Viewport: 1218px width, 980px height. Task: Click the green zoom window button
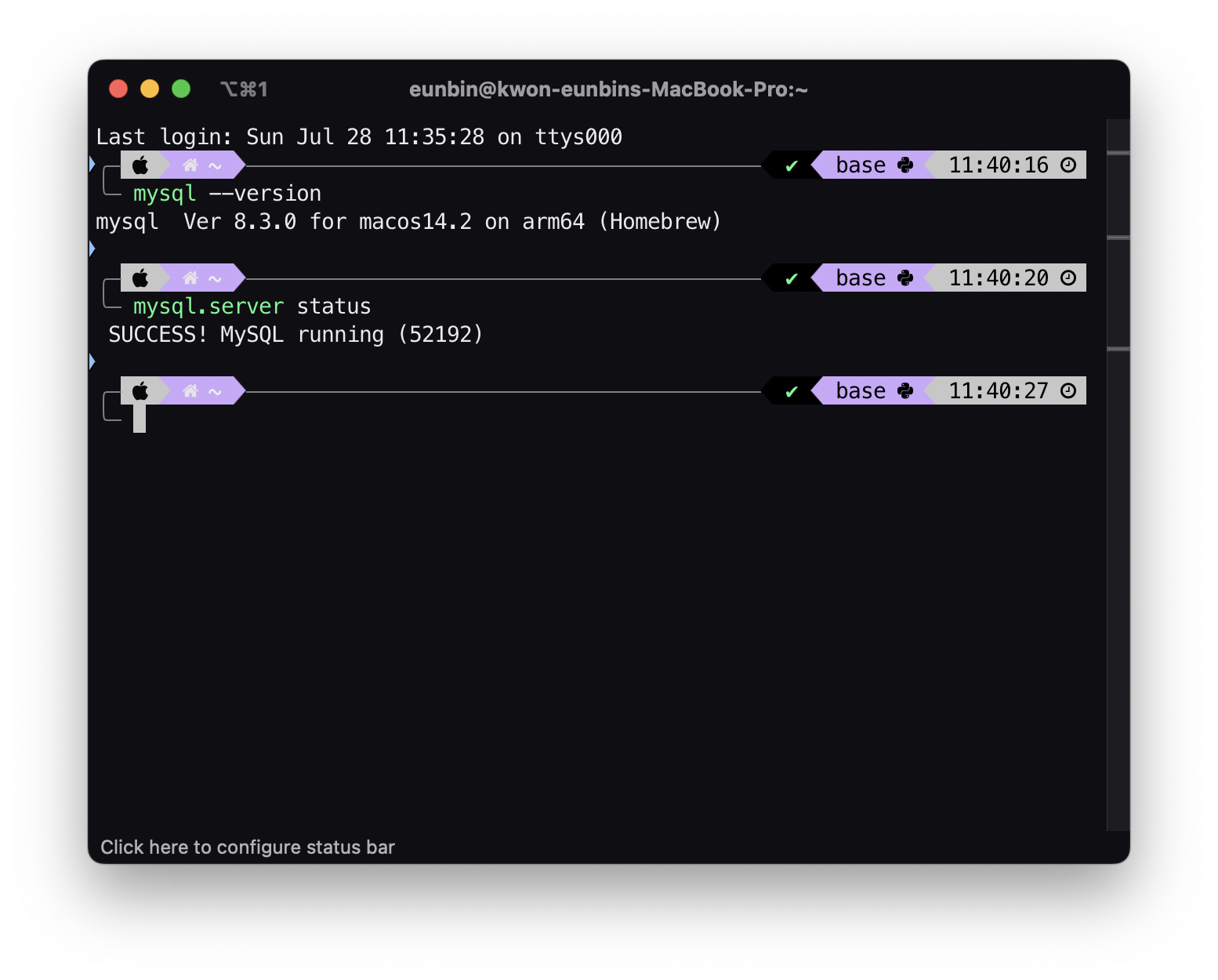click(181, 89)
